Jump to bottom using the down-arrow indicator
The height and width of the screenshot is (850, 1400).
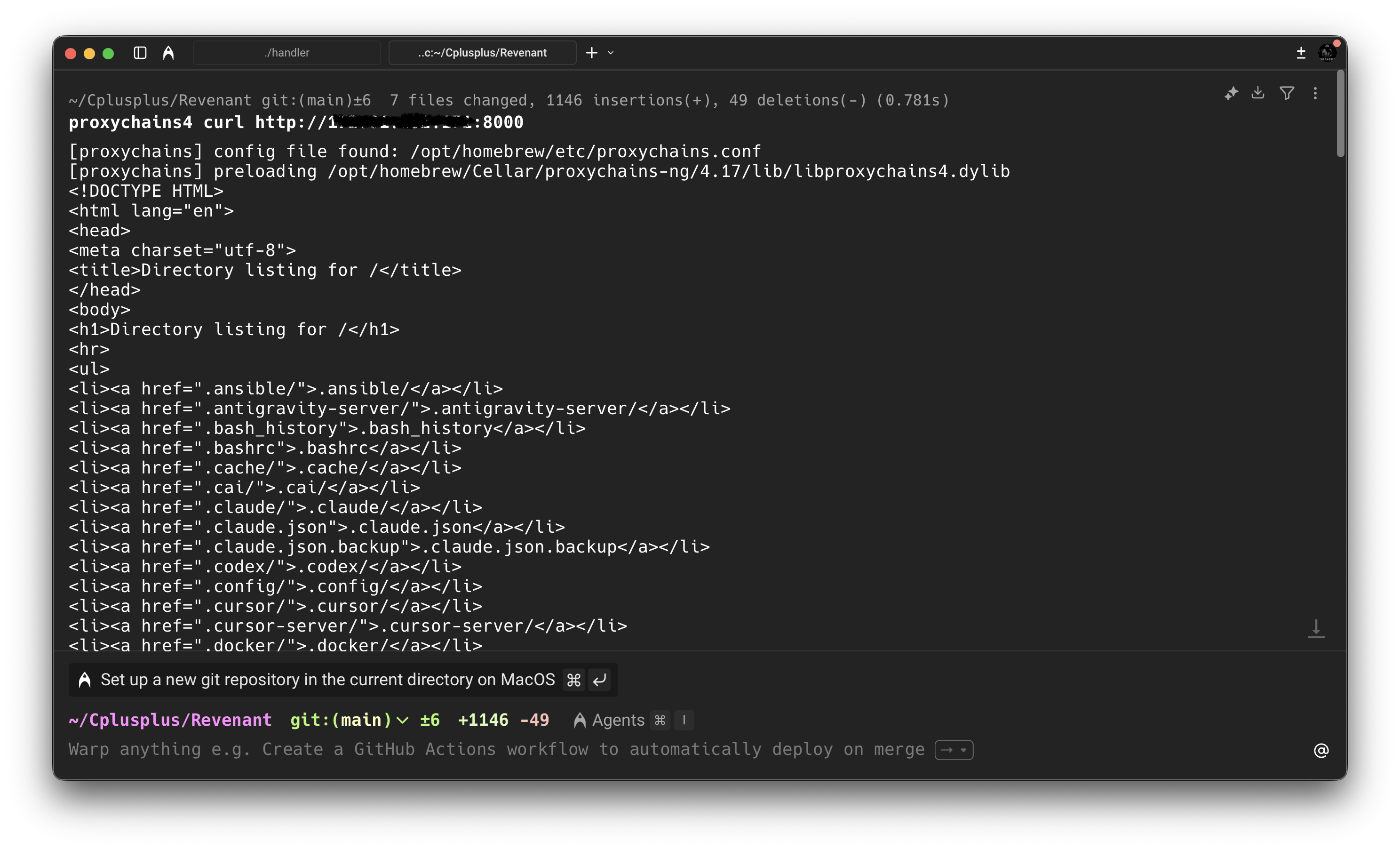1317,628
